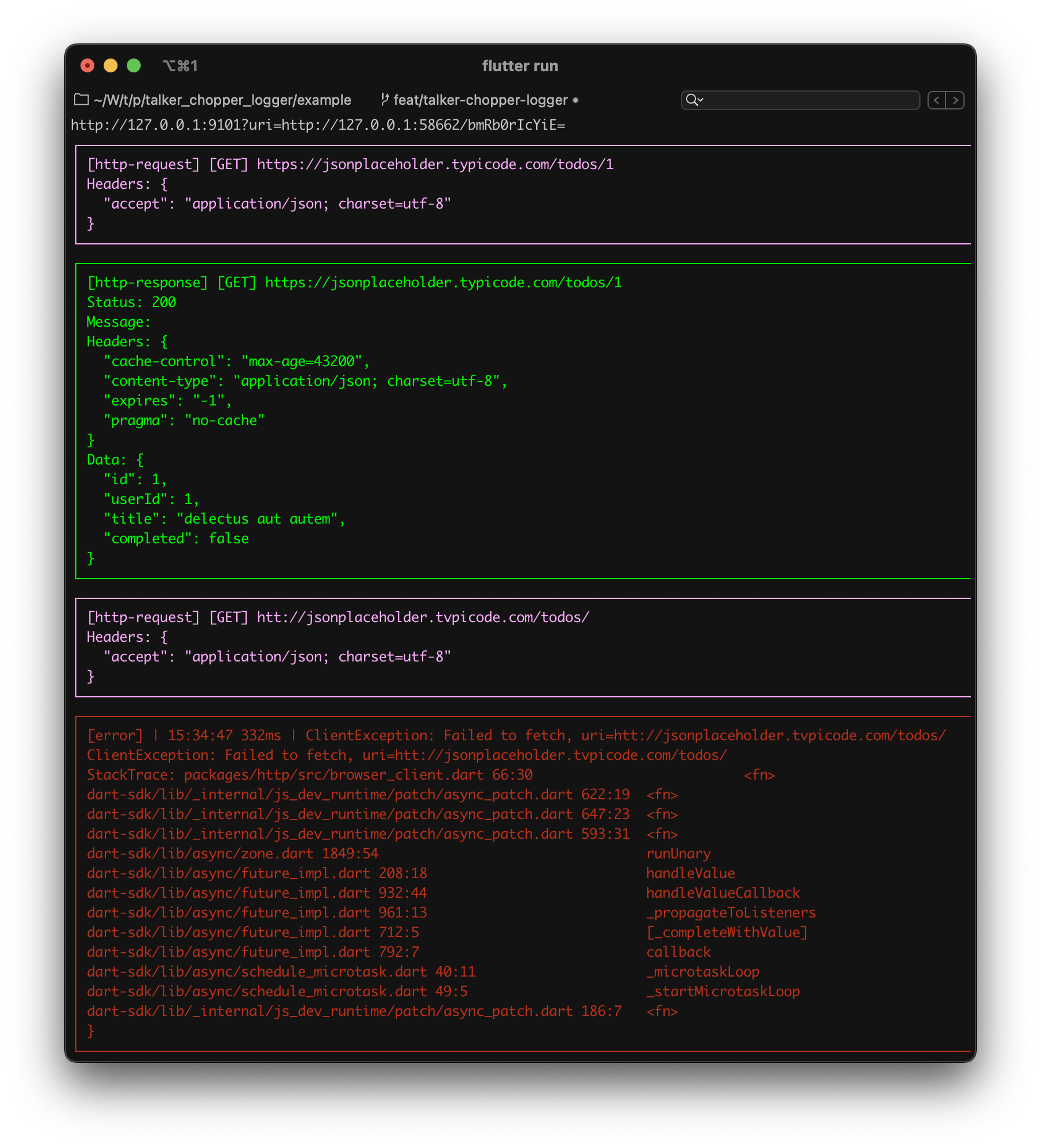Open second request URL htt://jsonplaceholder.tvpicode.com/todos/
This screenshot has width=1041, height=1148.
pyautogui.click(x=423, y=617)
